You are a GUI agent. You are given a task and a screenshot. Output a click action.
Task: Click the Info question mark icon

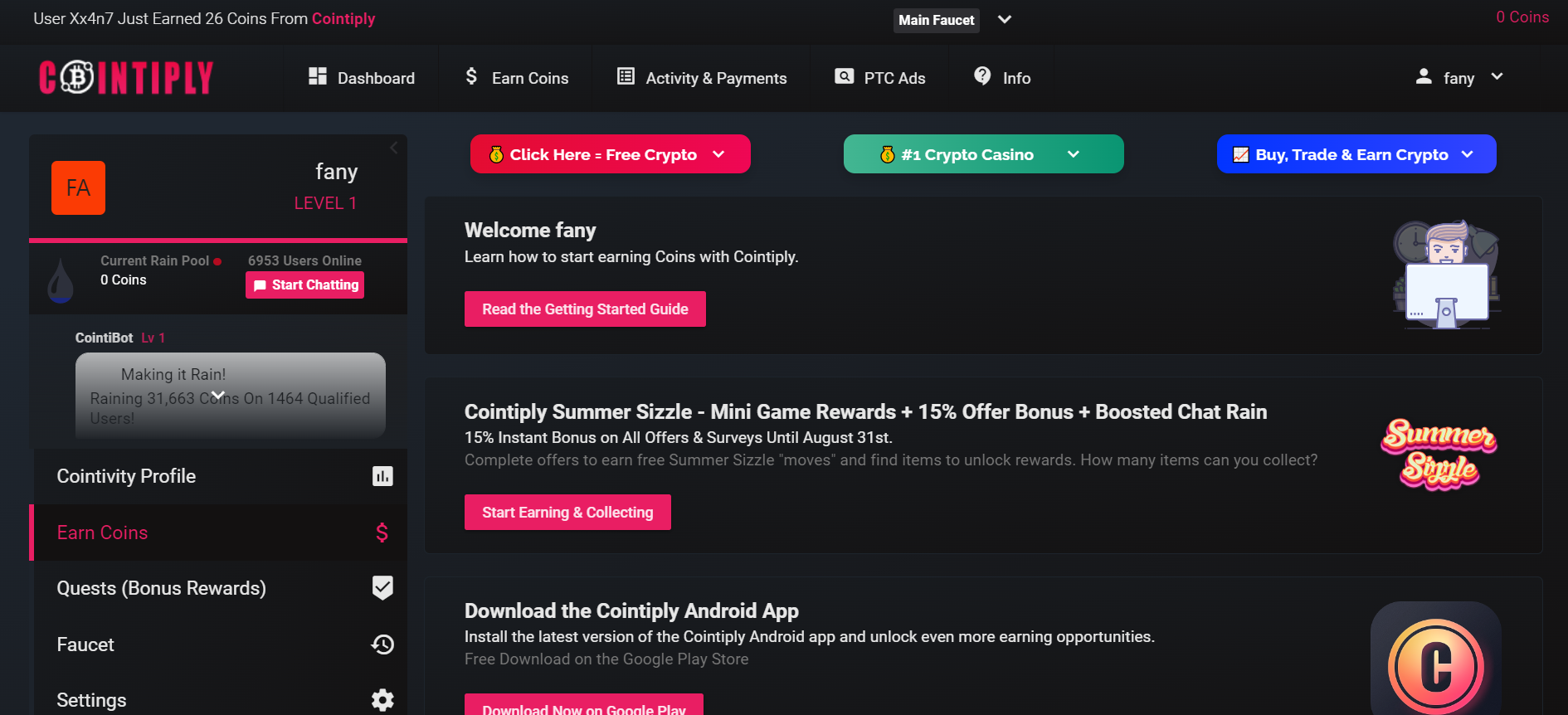point(982,76)
